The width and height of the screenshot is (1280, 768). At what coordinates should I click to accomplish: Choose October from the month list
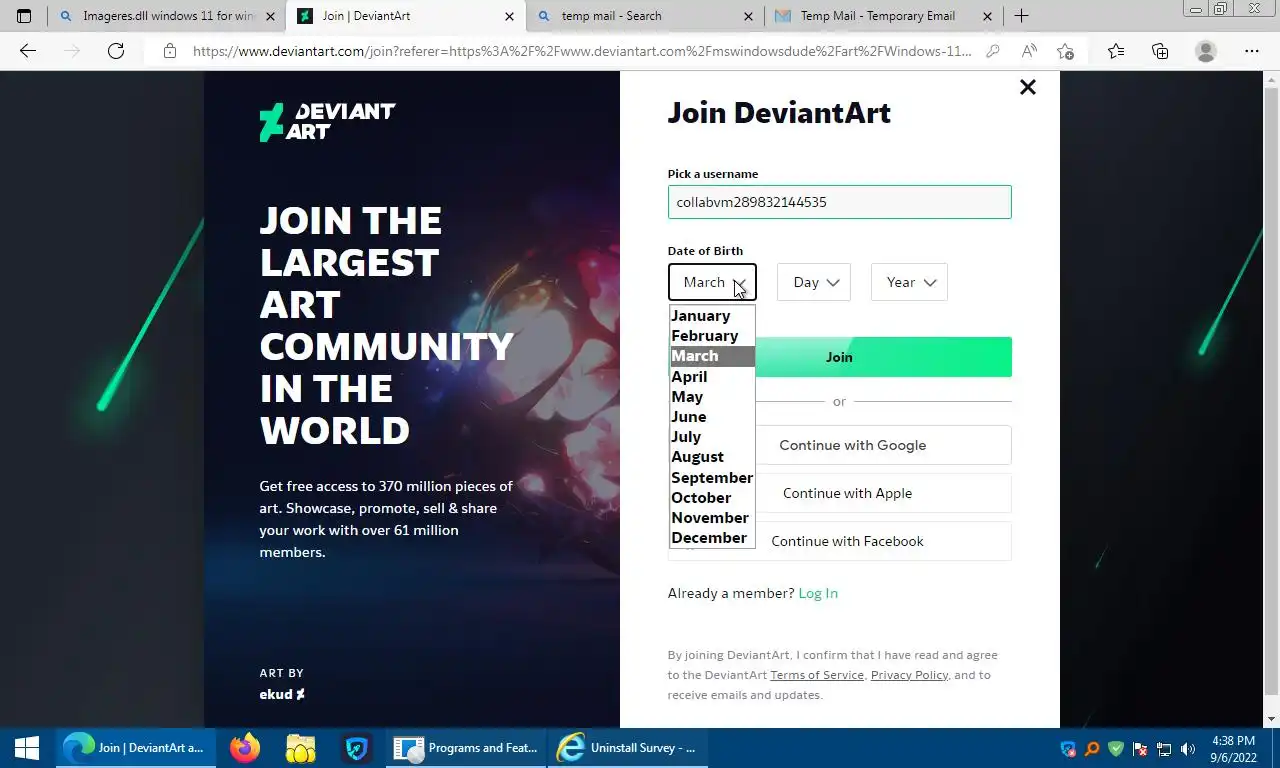click(712, 497)
